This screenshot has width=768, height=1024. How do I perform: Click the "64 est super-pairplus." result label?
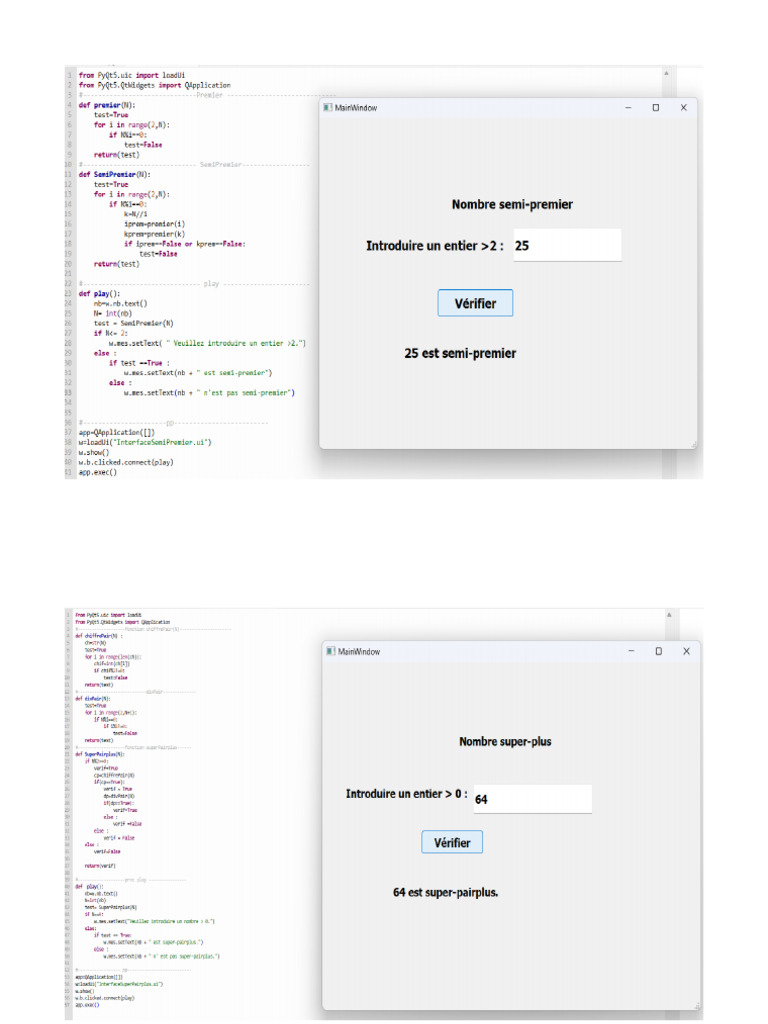click(445, 892)
